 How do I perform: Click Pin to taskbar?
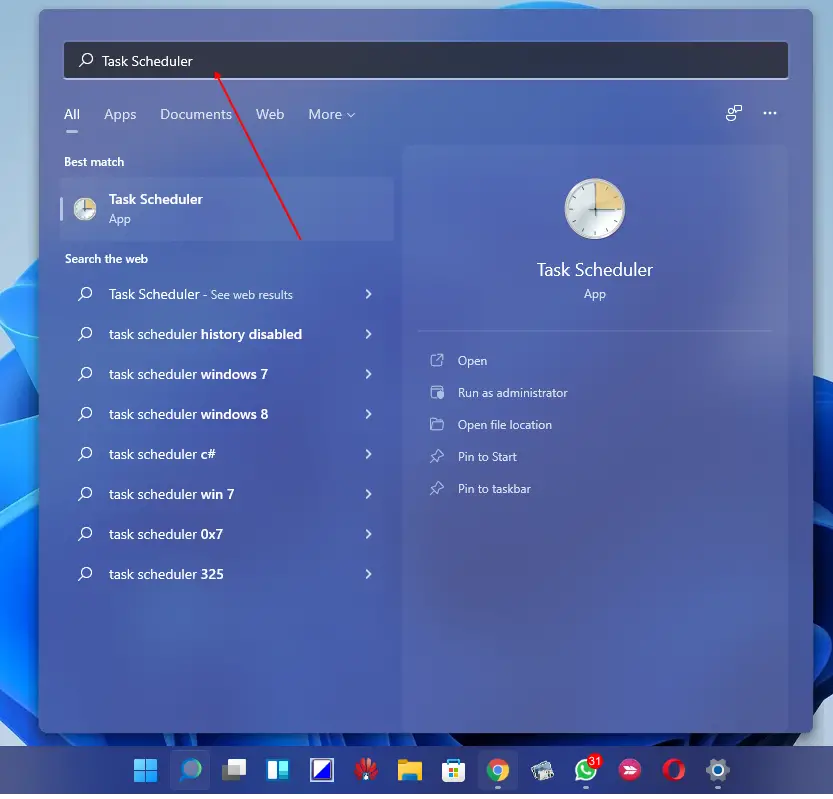click(x=494, y=488)
